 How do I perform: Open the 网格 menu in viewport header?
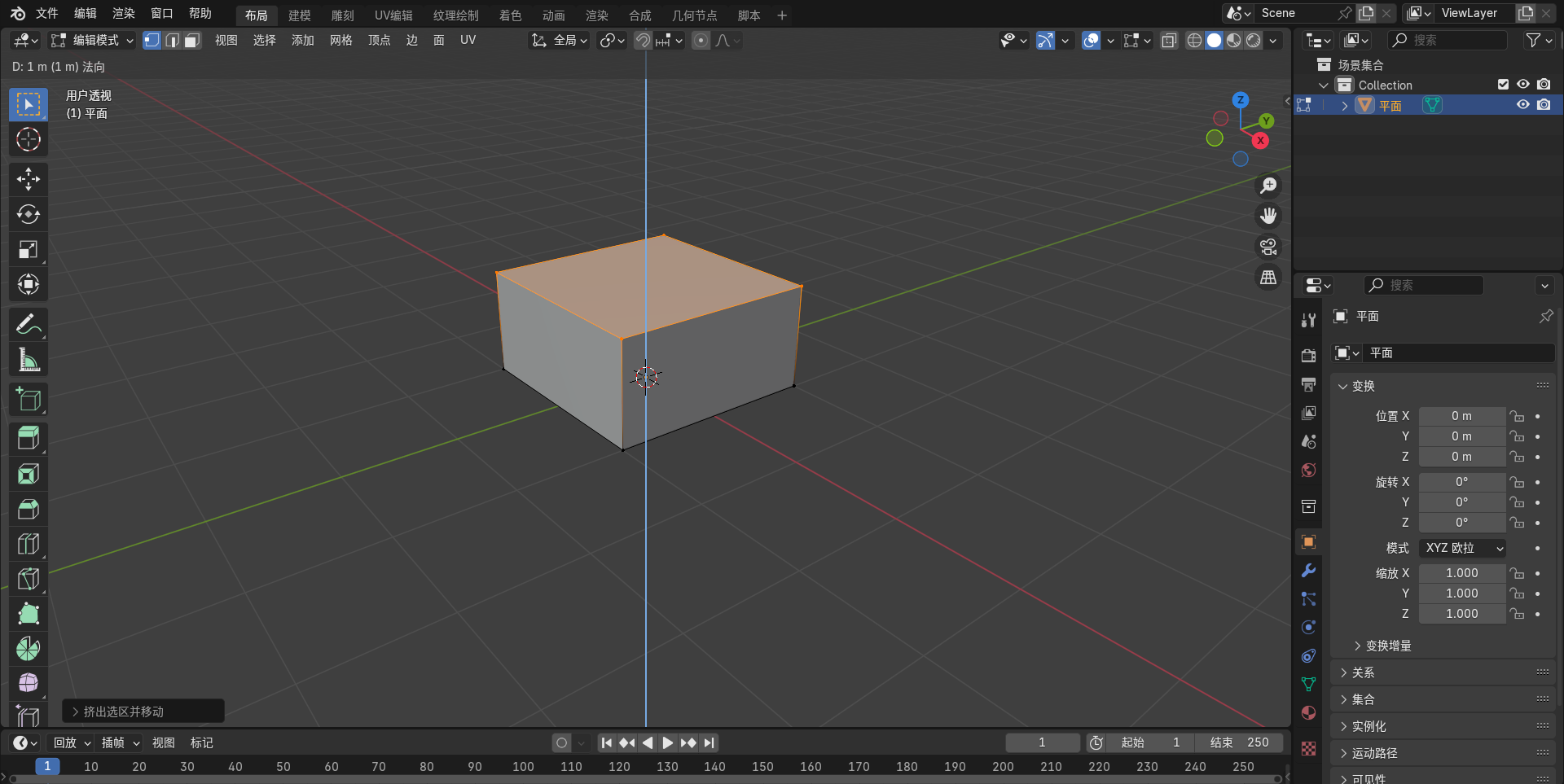(x=340, y=40)
